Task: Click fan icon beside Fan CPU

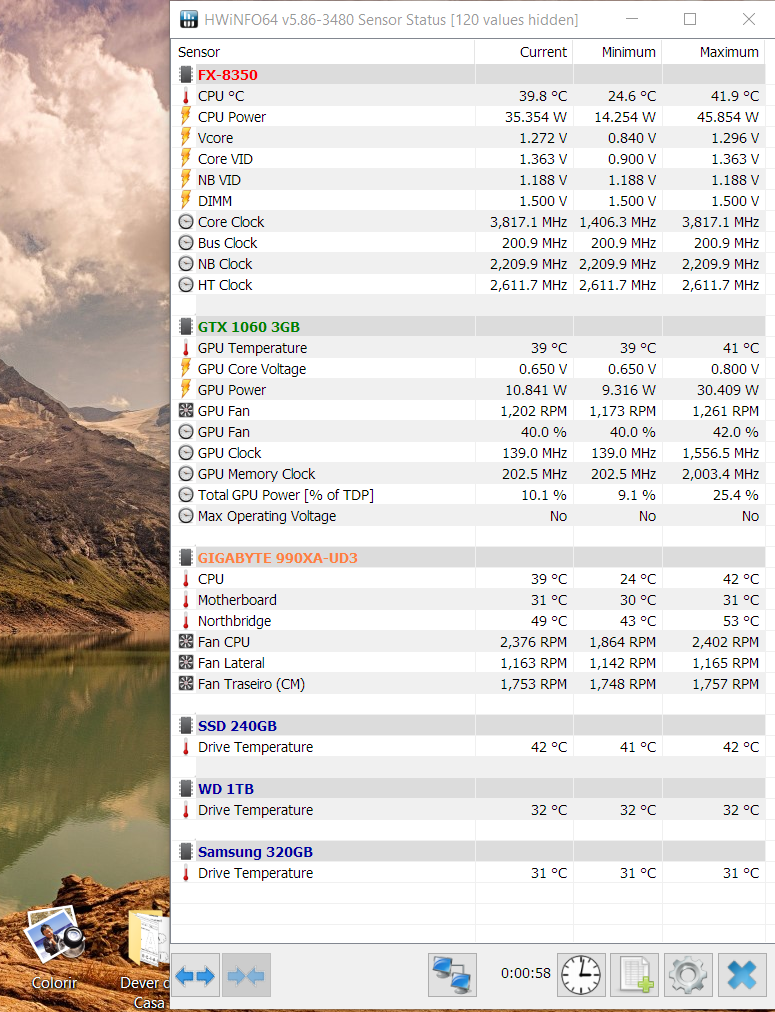Action: click(x=186, y=642)
